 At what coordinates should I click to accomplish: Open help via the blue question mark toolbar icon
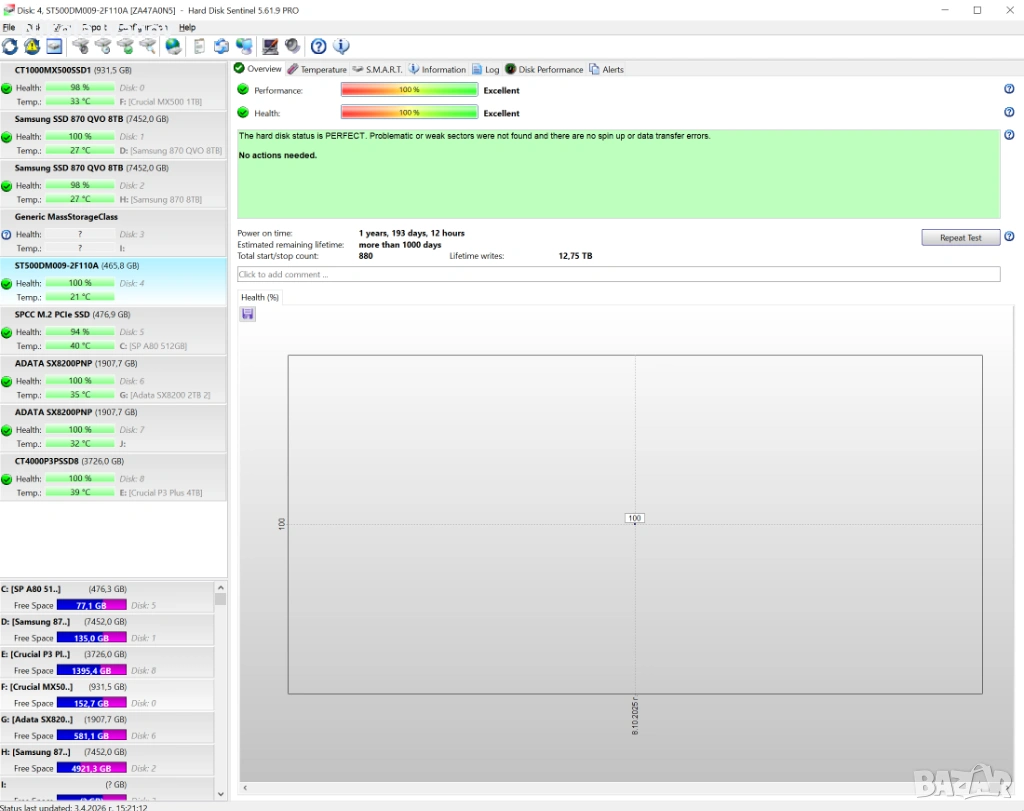pos(318,46)
